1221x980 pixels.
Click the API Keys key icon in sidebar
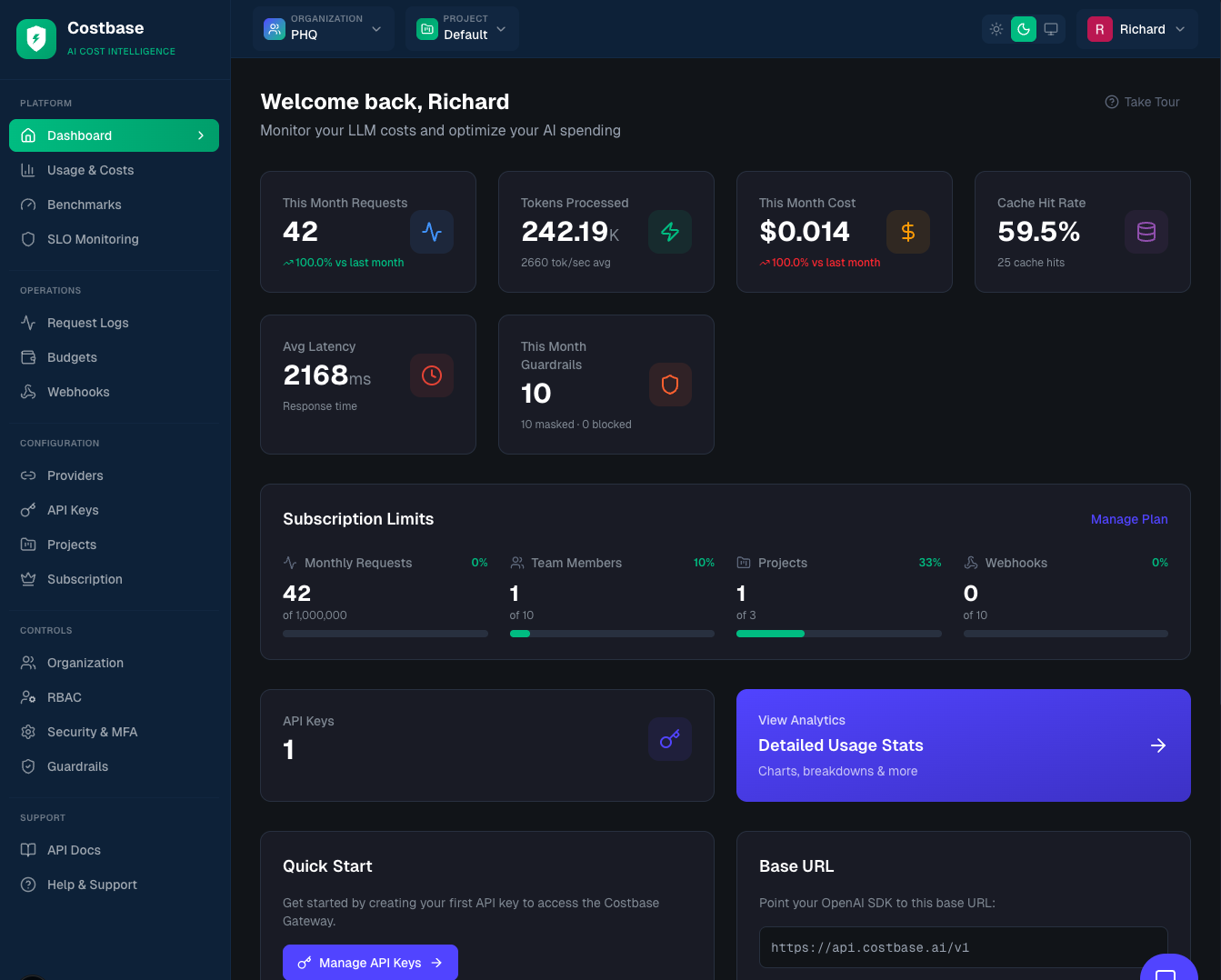click(x=28, y=510)
